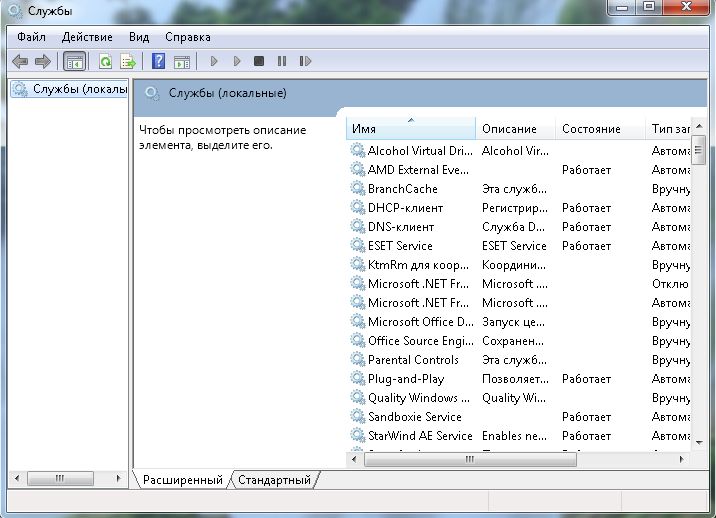
Task: Toggle the console tree pane icon
Action: (74, 61)
